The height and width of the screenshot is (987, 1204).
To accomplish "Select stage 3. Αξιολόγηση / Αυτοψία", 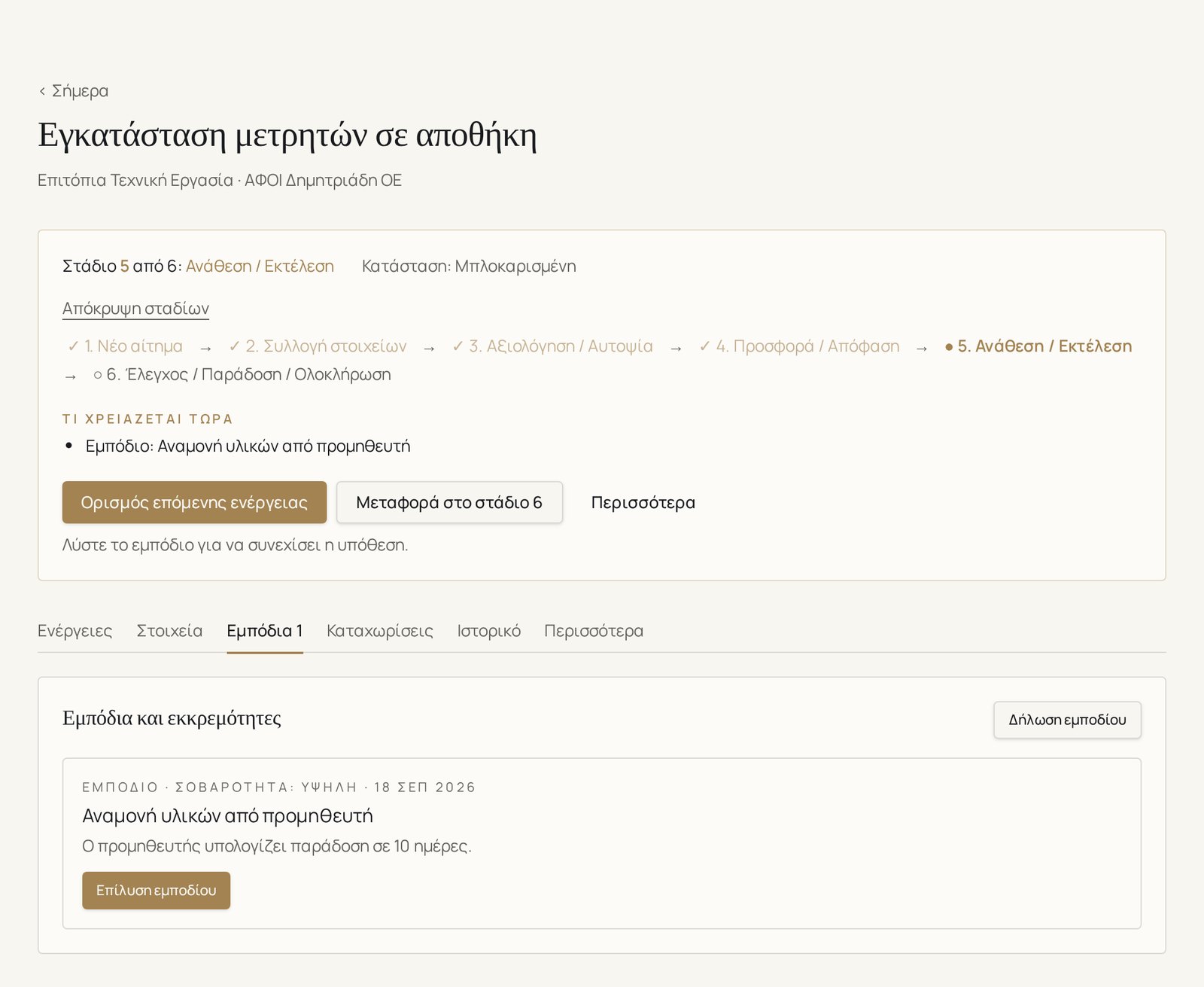I will point(552,346).
